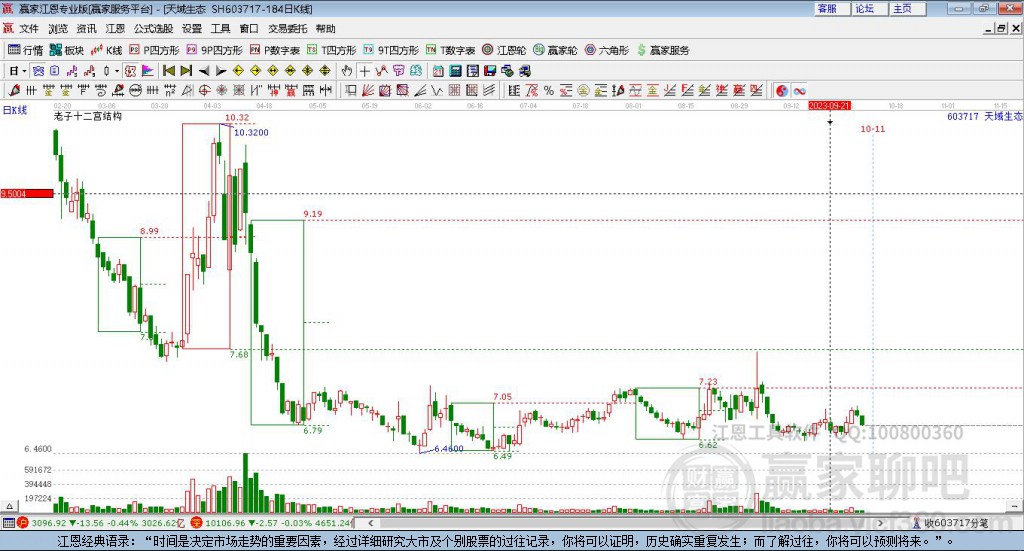This screenshot has height=551, width=1024.
Task: Switch to the K线 chart view
Action: coord(107,50)
